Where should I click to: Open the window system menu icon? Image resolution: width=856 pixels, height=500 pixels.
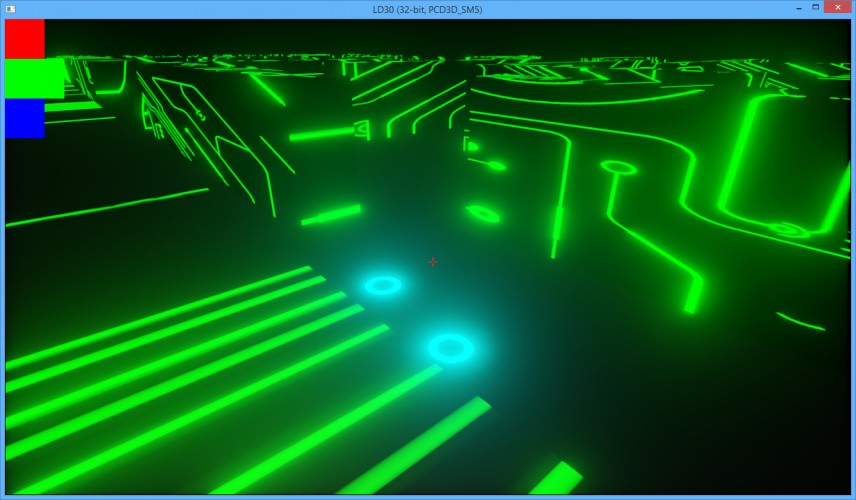[x=10, y=9]
